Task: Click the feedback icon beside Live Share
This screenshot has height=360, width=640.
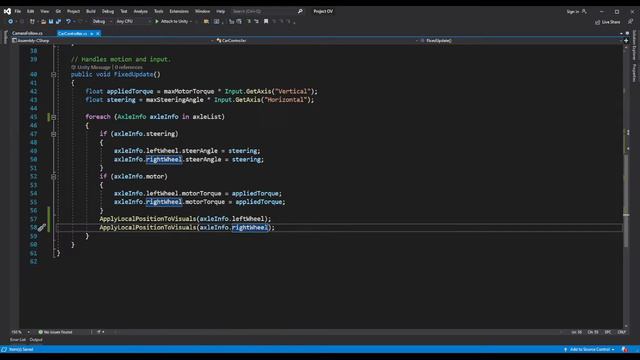Action: [x=631, y=22]
